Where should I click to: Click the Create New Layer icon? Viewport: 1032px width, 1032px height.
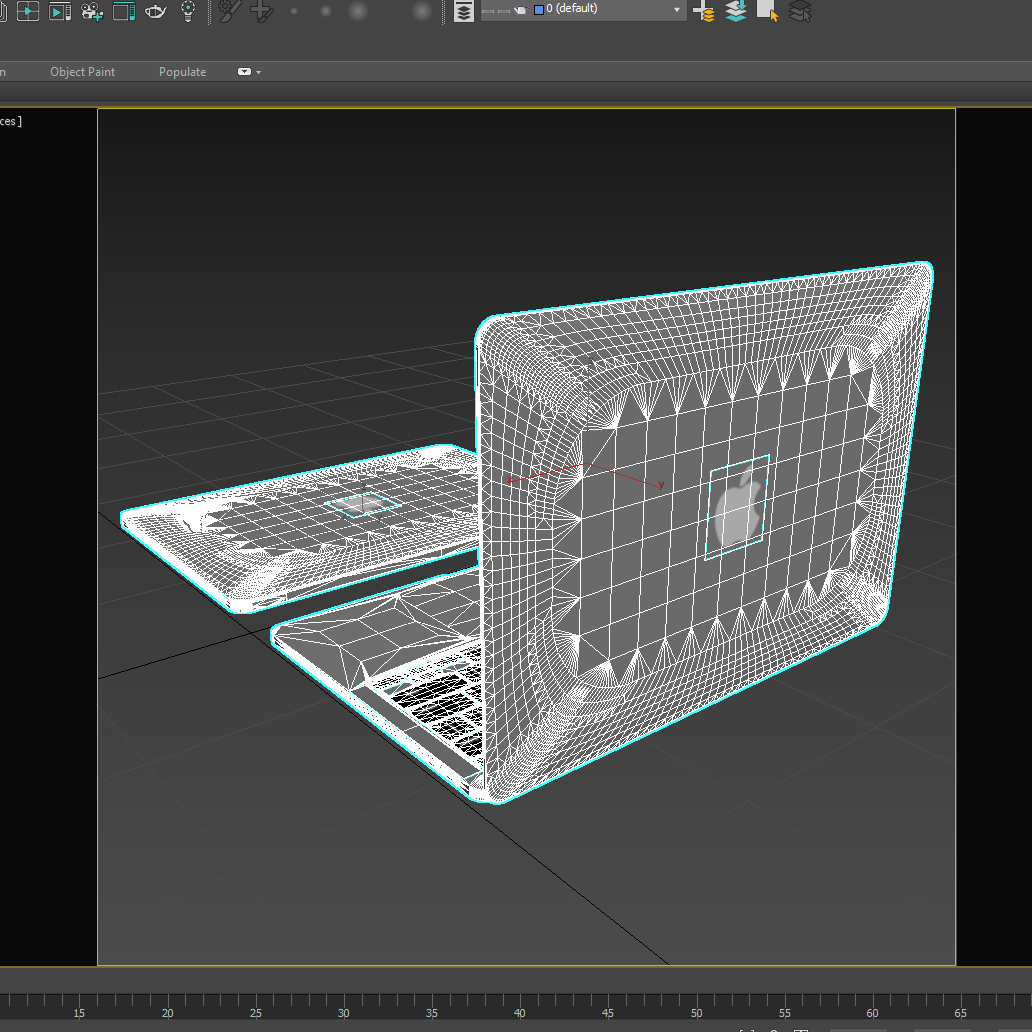704,11
